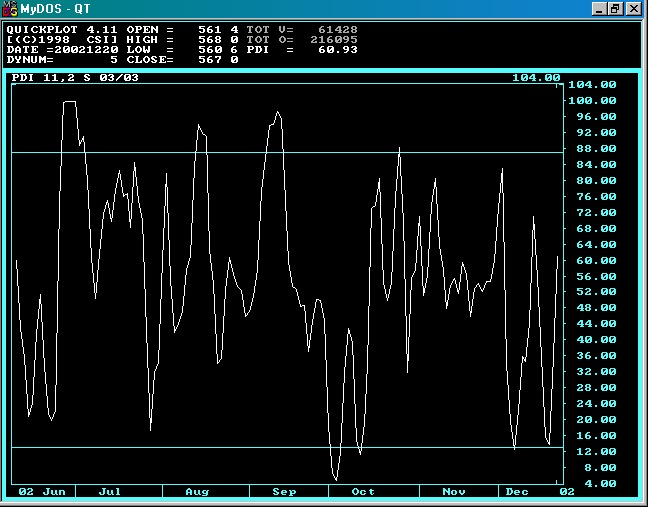Click the 64.00 y-axis label
Screen dimensions: 648x507
[x=596, y=245]
